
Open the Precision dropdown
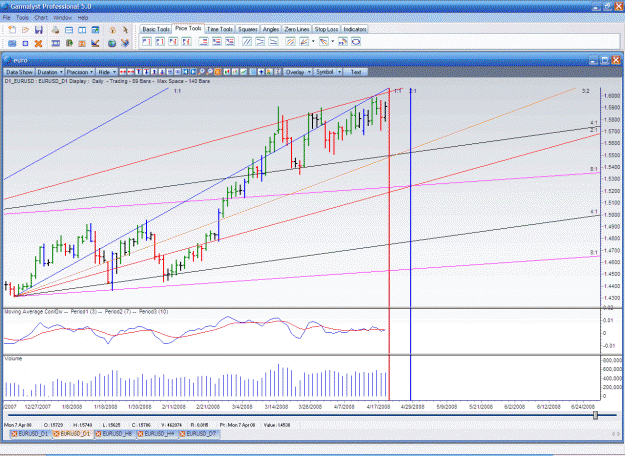(x=80, y=72)
